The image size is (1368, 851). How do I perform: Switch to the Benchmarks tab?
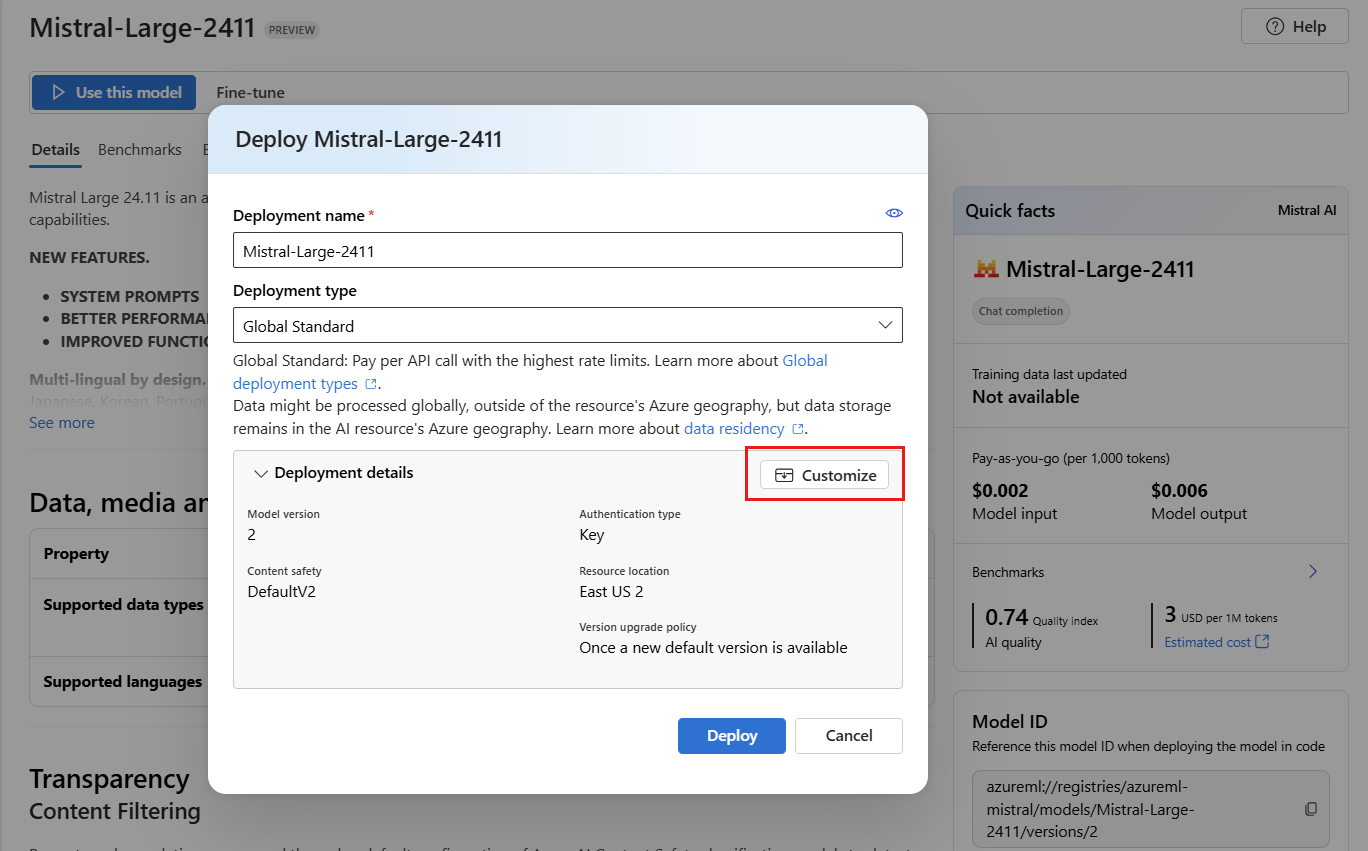point(140,149)
